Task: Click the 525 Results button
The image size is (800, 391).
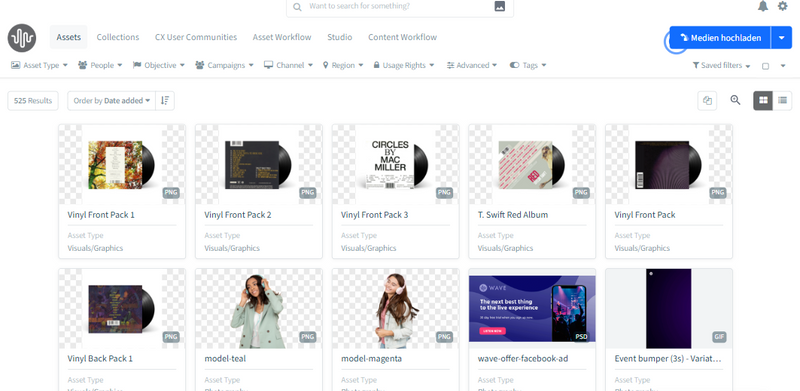Action: click(x=33, y=101)
